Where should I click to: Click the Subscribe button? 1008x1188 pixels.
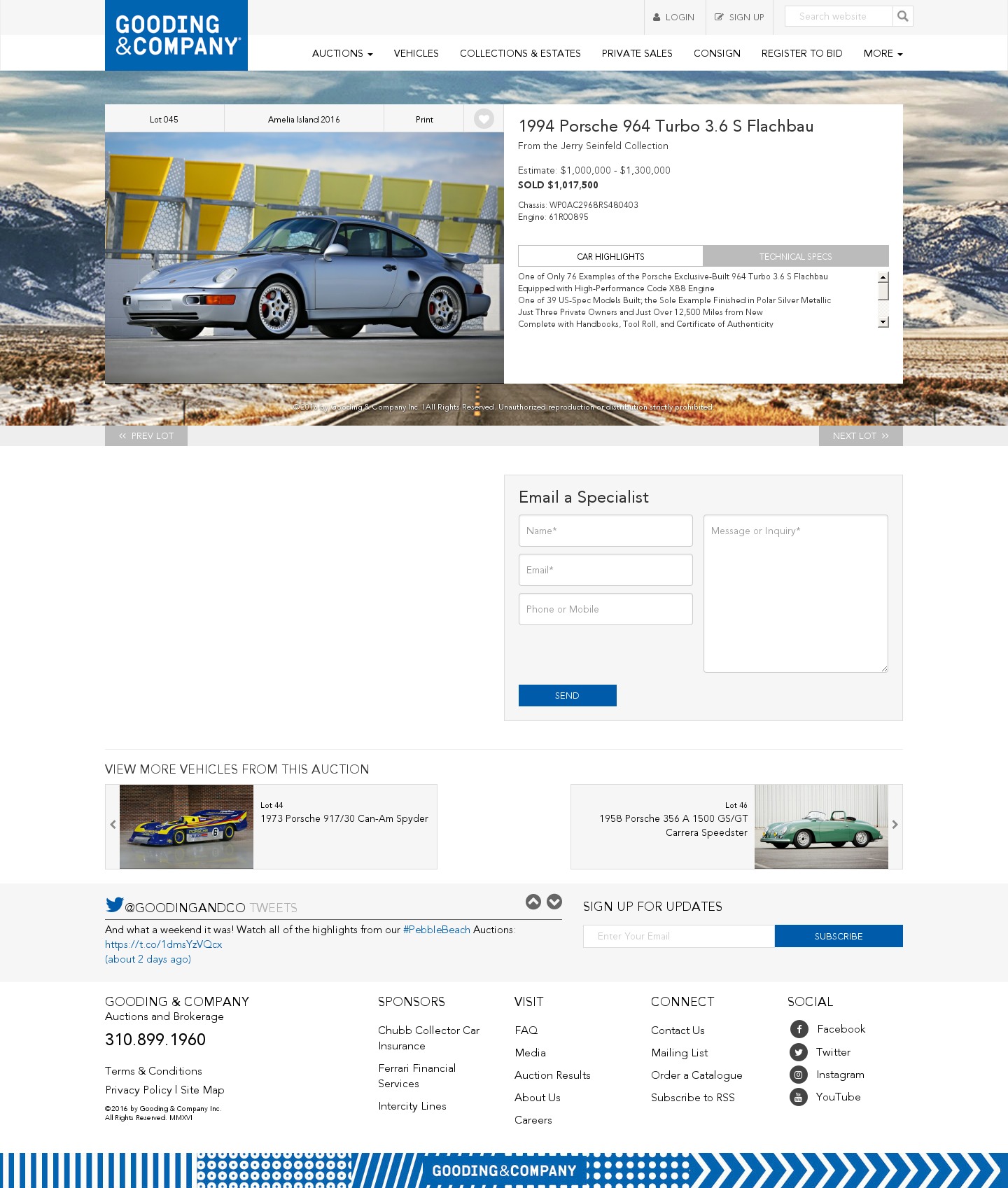coord(839,936)
